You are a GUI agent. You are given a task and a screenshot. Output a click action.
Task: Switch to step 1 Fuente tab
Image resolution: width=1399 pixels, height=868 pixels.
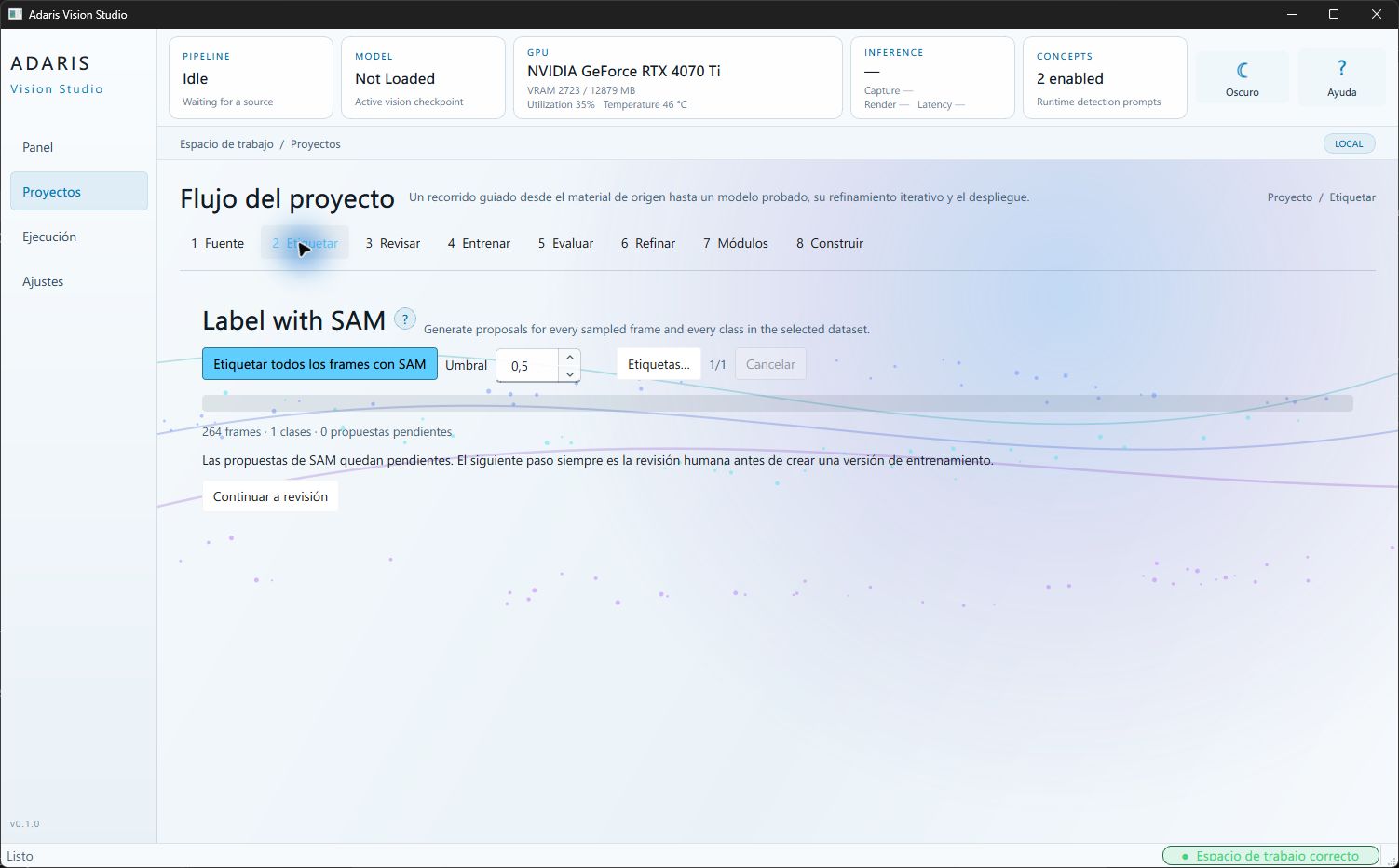[217, 243]
